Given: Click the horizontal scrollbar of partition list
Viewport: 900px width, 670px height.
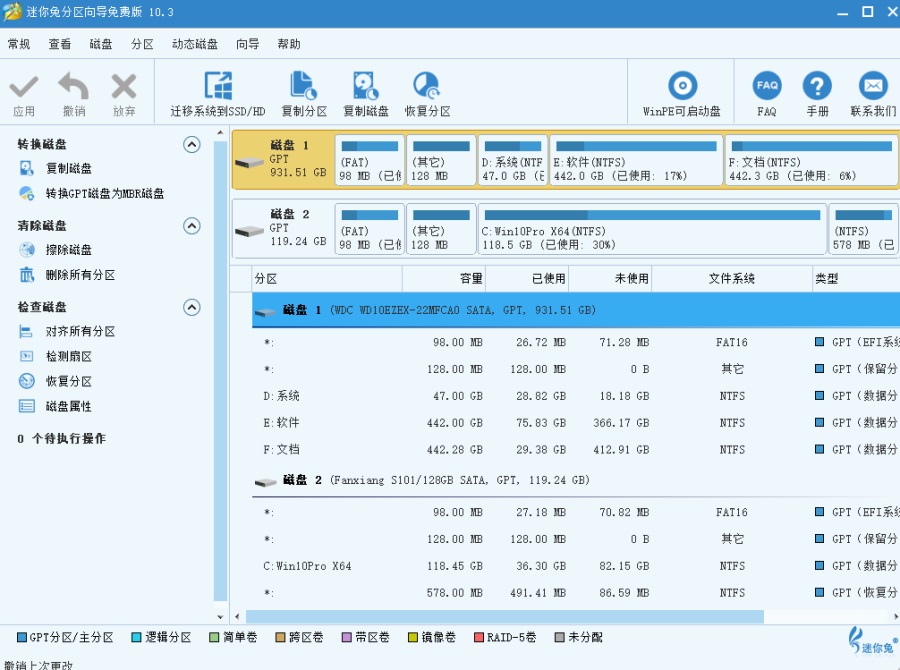Looking at the screenshot, I should click(x=505, y=617).
